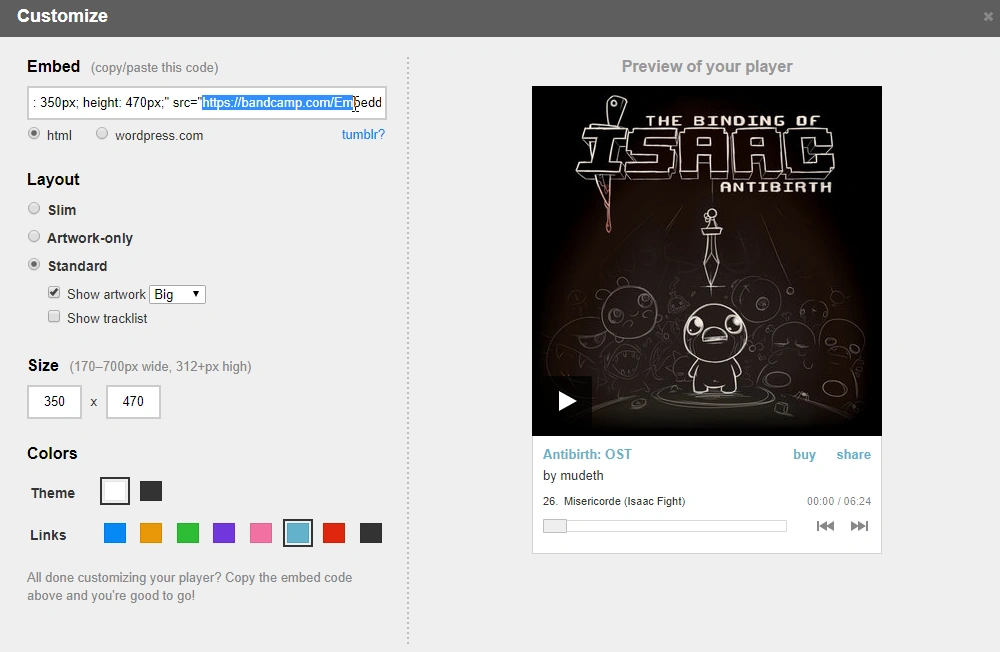
Task: Select the html embed option
Action: (x=34, y=133)
